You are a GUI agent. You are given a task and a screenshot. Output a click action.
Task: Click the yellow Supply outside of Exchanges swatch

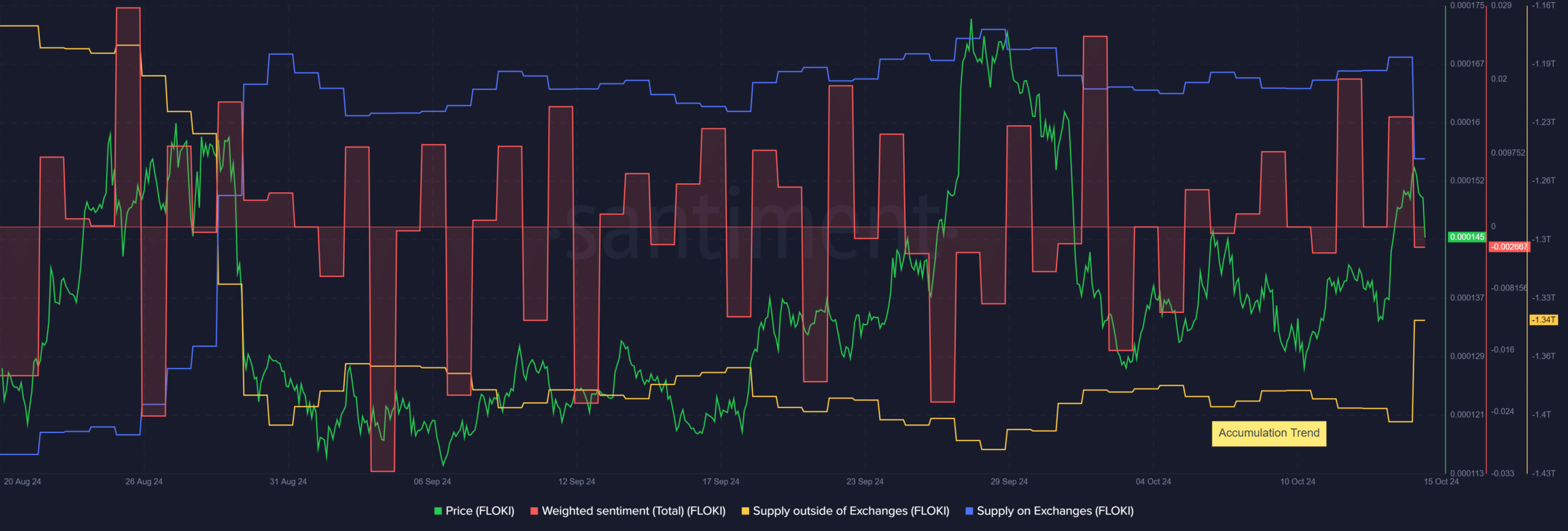coord(745,511)
